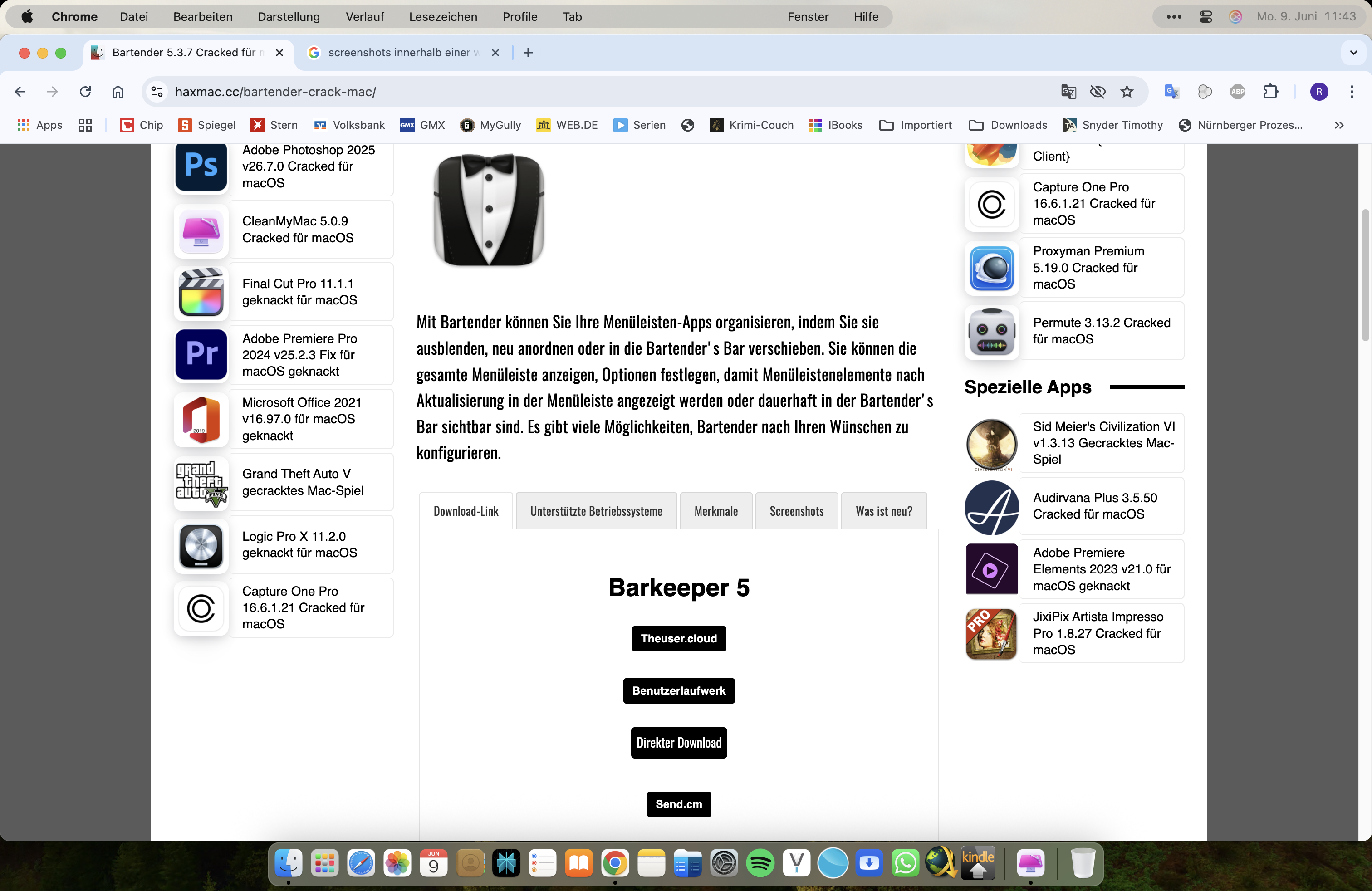Open the Extensions puzzle-piece menu
This screenshot has height=891, width=1372.
1270,92
